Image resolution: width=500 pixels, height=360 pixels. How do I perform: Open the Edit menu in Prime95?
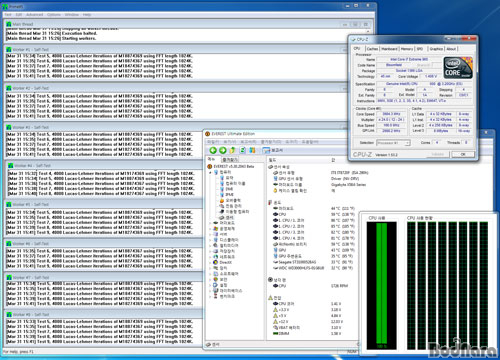[19, 15]
